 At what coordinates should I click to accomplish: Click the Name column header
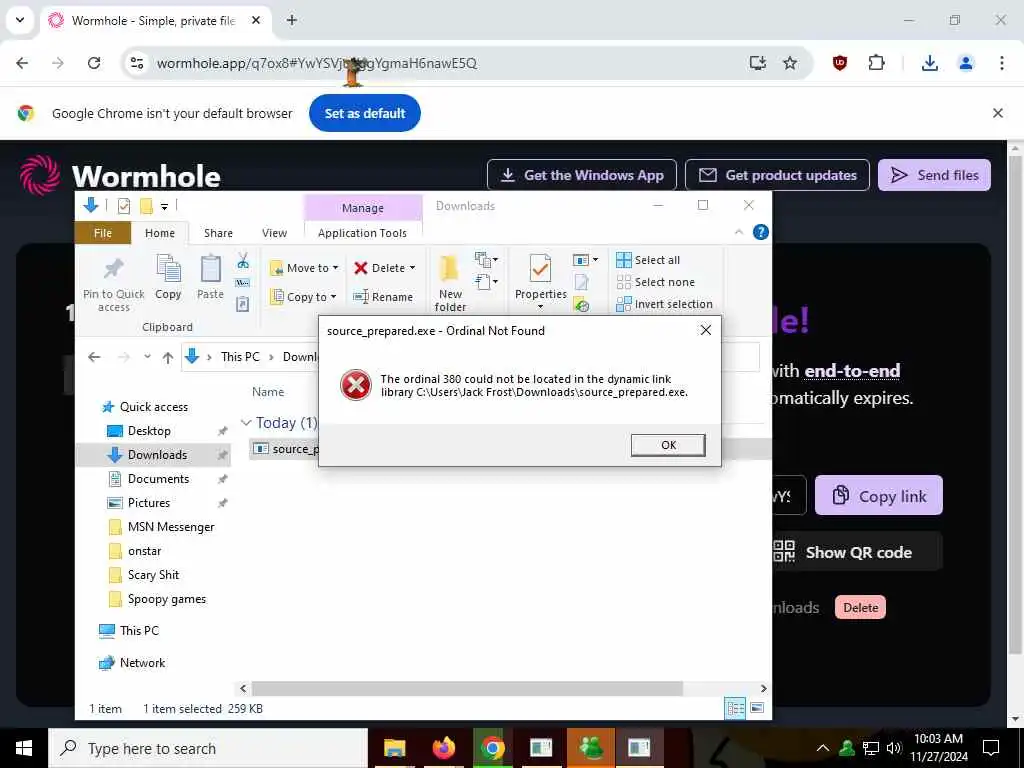pos(268,392)
